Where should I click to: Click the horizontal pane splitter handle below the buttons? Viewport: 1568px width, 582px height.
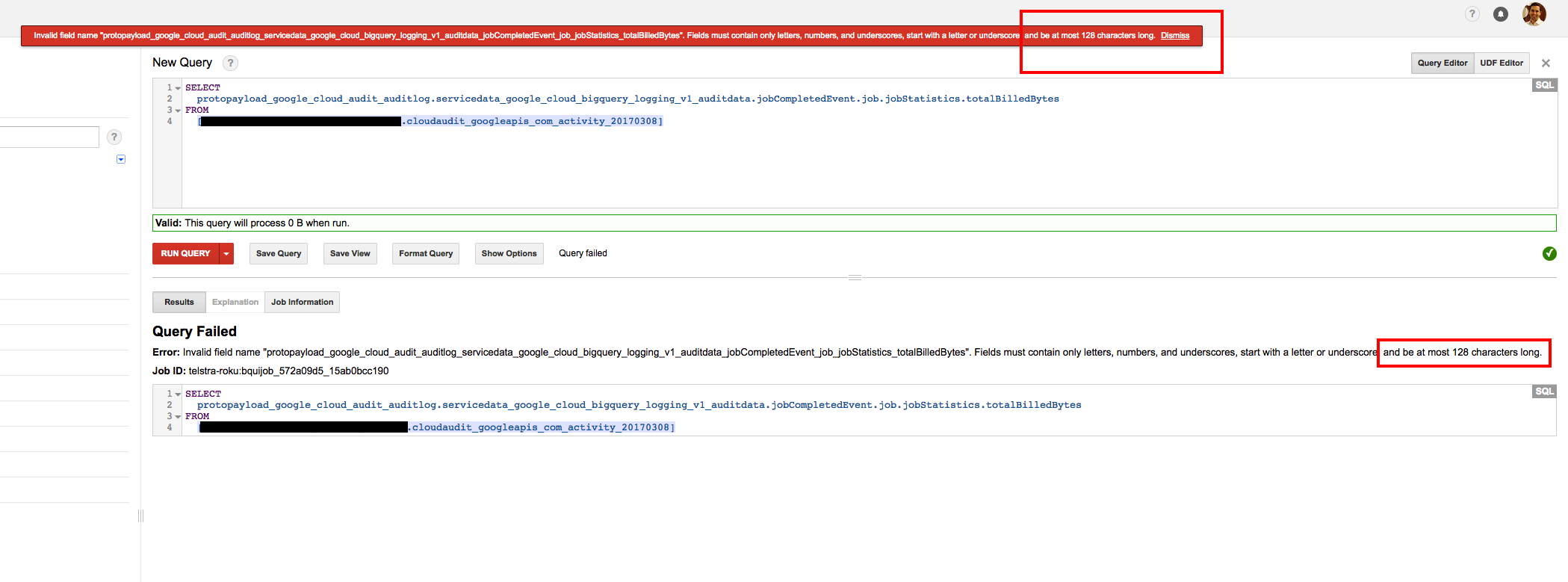tap(855, 277)
